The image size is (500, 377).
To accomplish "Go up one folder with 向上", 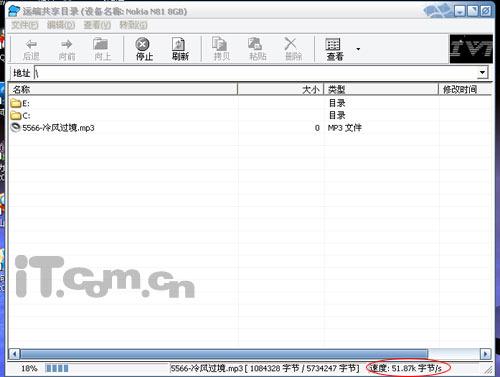I will (x=102, y=49).
